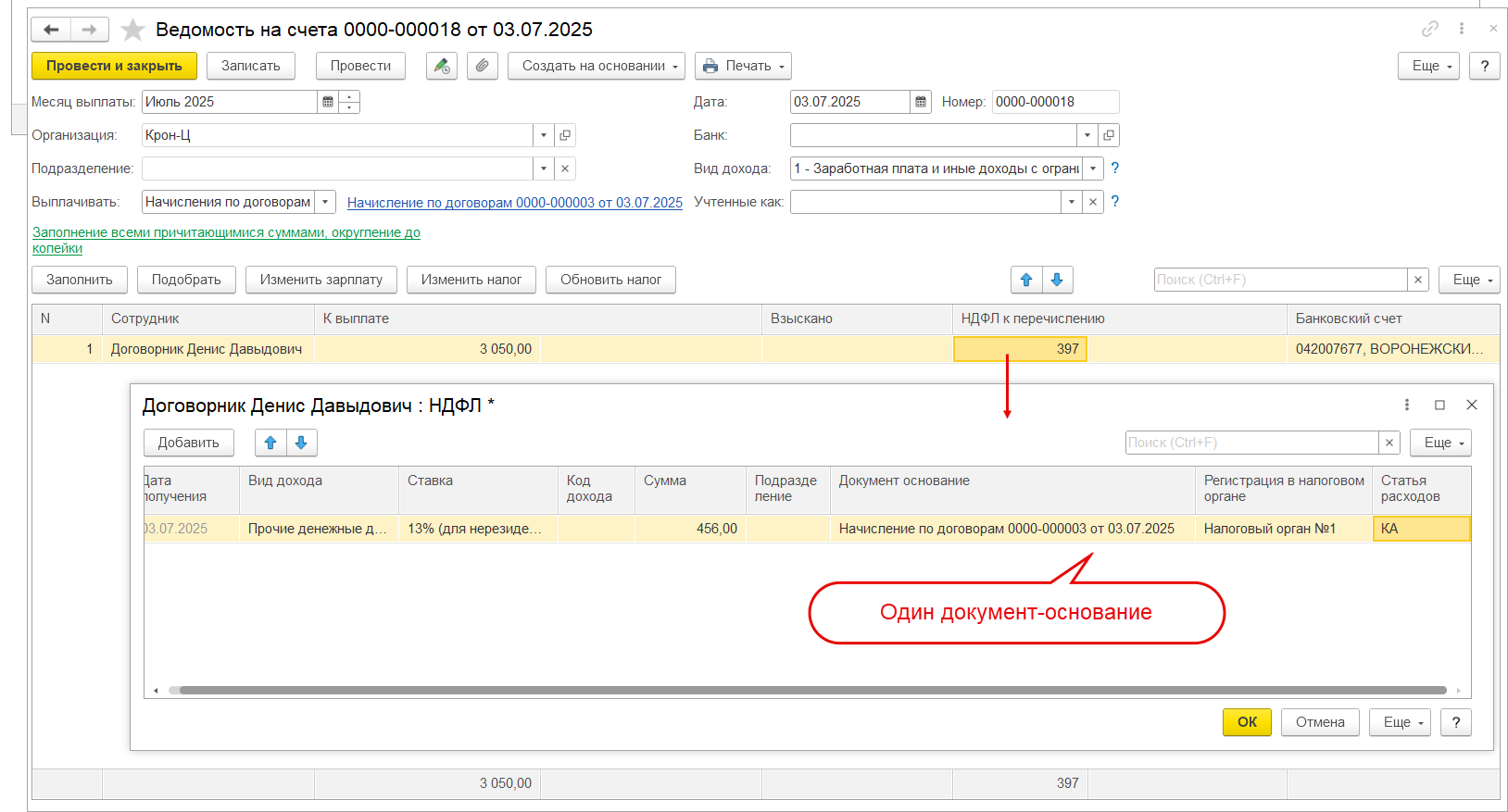Image resolution: width=1508 pixels, height=812 pixels.
Task: Open the Еще menu beside Отмена
Action: click(1400, 722)
